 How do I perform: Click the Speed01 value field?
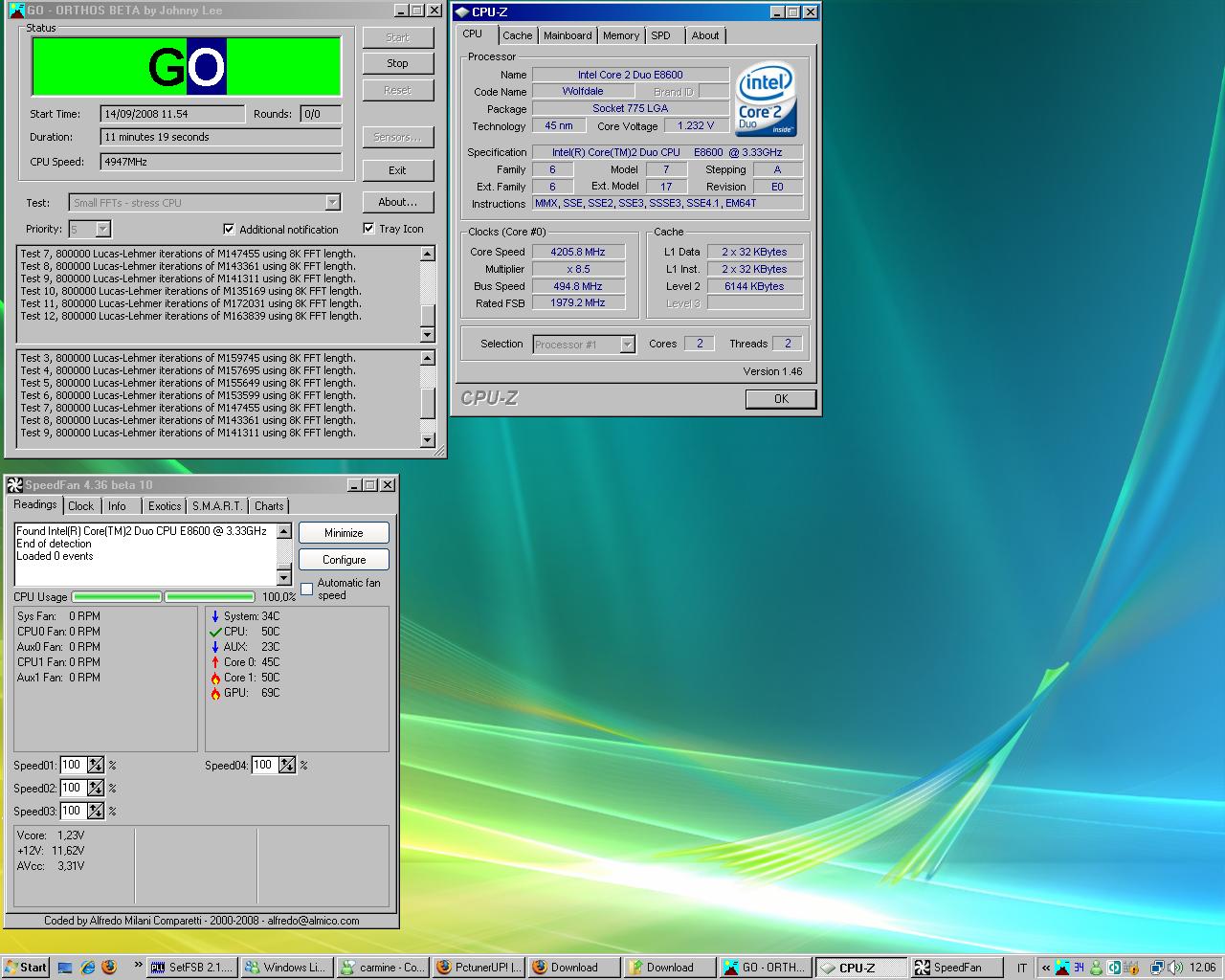(x=73, y=765)
